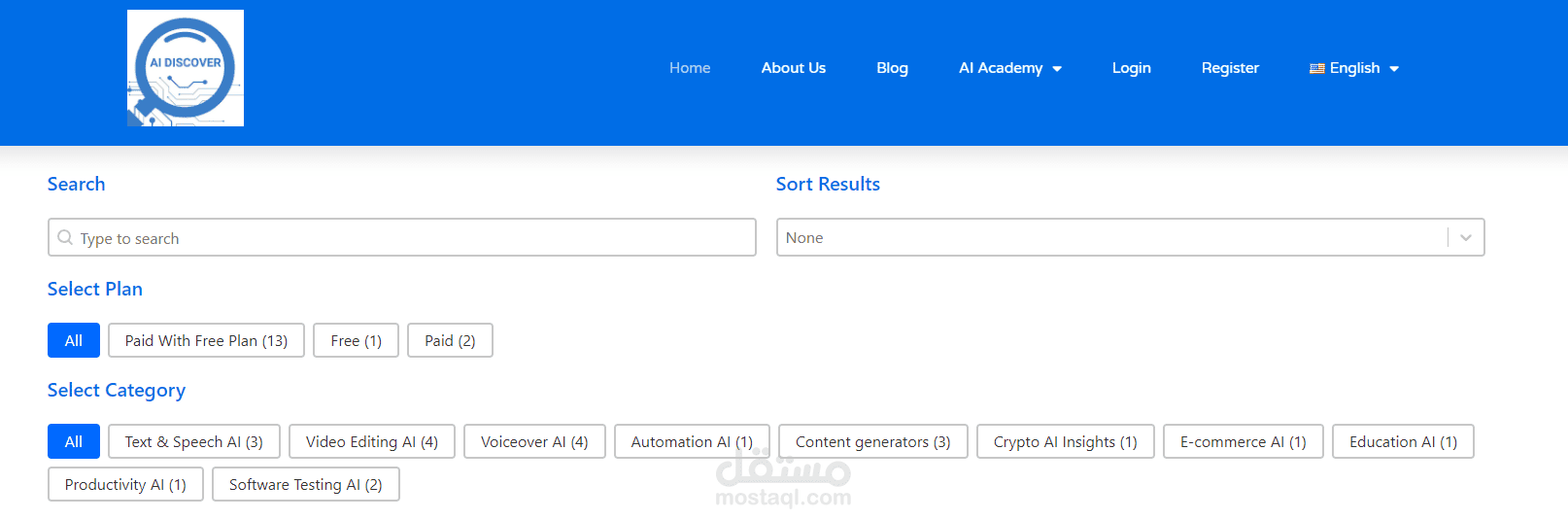Screen dimensions: 1568x520
Task: Click the keyboard language icon beside English
Action: [1317, 68]
